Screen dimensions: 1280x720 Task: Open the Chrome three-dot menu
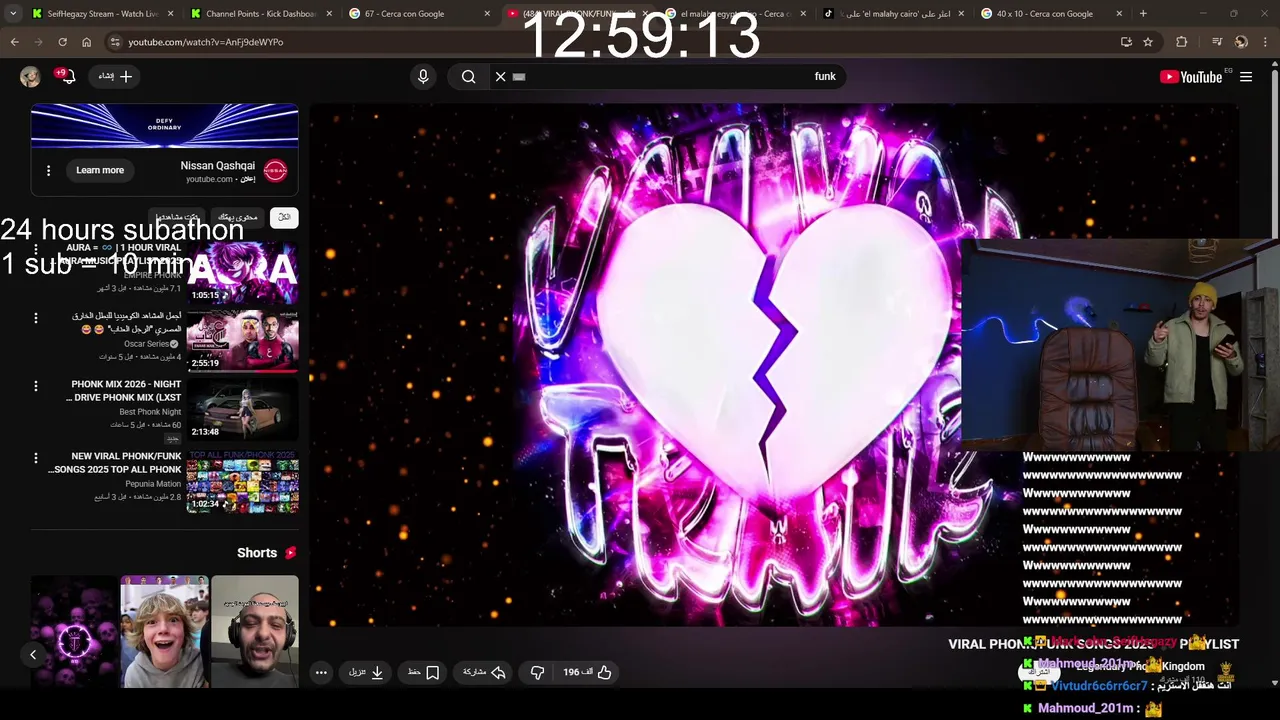pos(1266,42)
